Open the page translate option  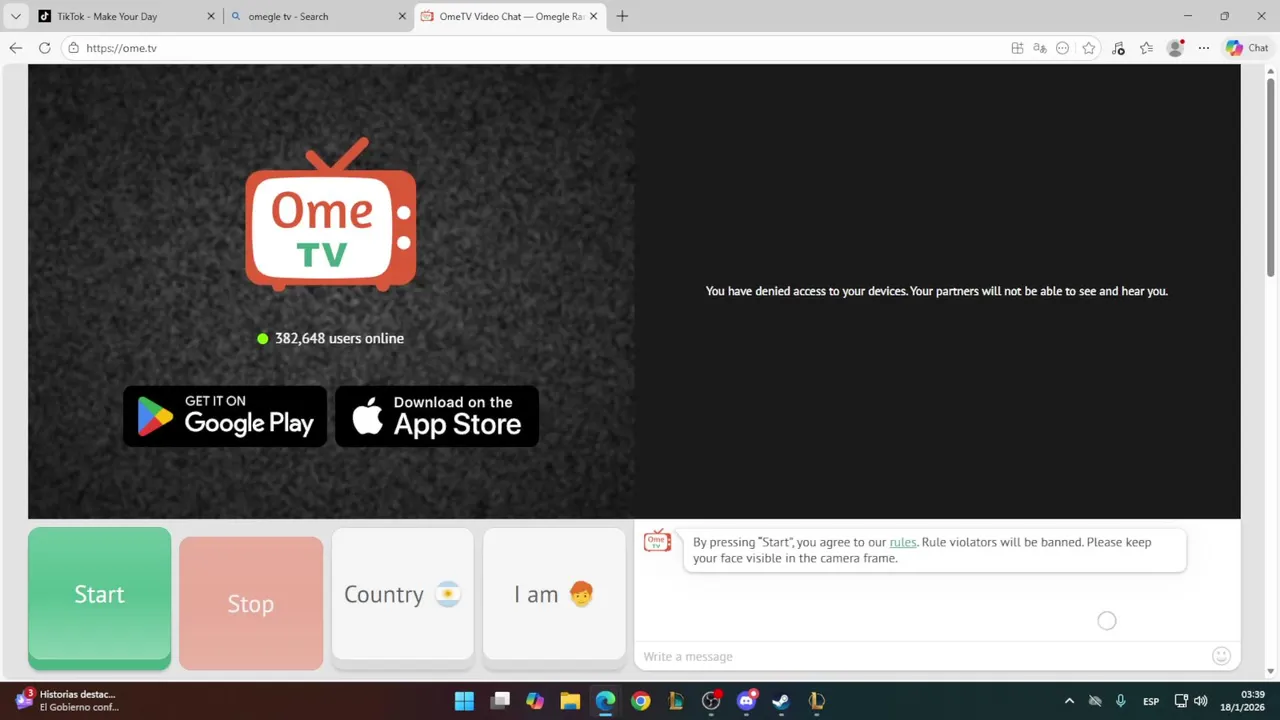coord(1040,48)
